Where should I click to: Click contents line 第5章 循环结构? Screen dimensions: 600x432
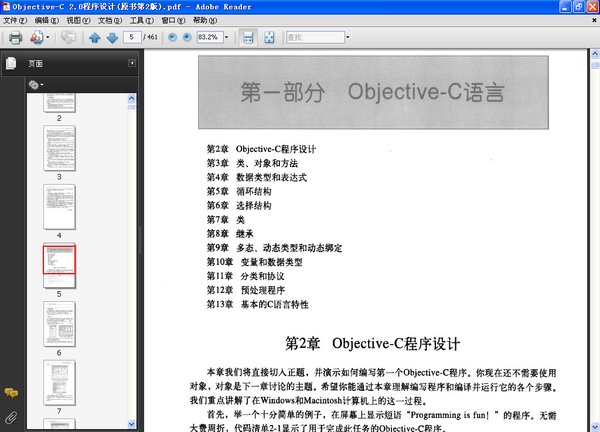click(239, 191)
